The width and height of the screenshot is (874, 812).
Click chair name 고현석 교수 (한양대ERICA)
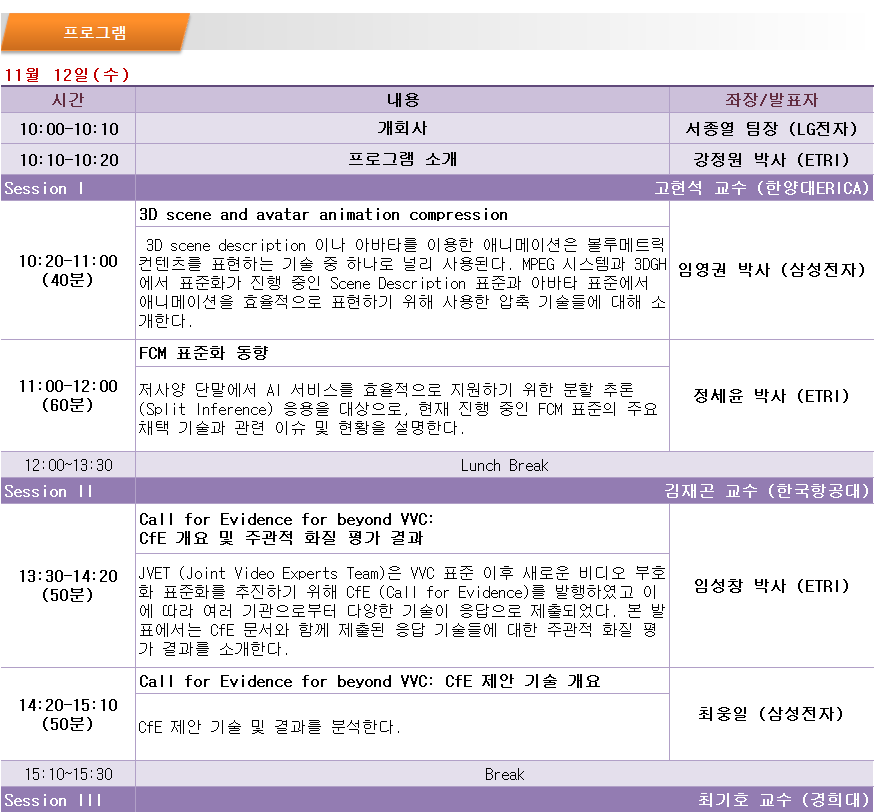762,188
